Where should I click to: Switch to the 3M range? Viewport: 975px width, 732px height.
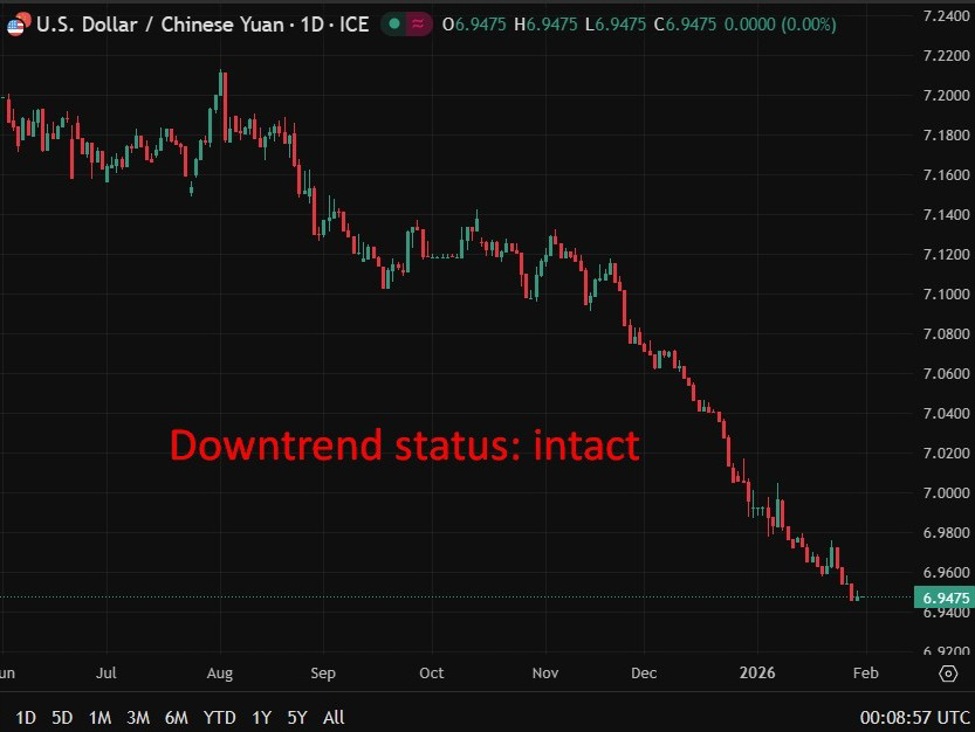pos(138,717)
